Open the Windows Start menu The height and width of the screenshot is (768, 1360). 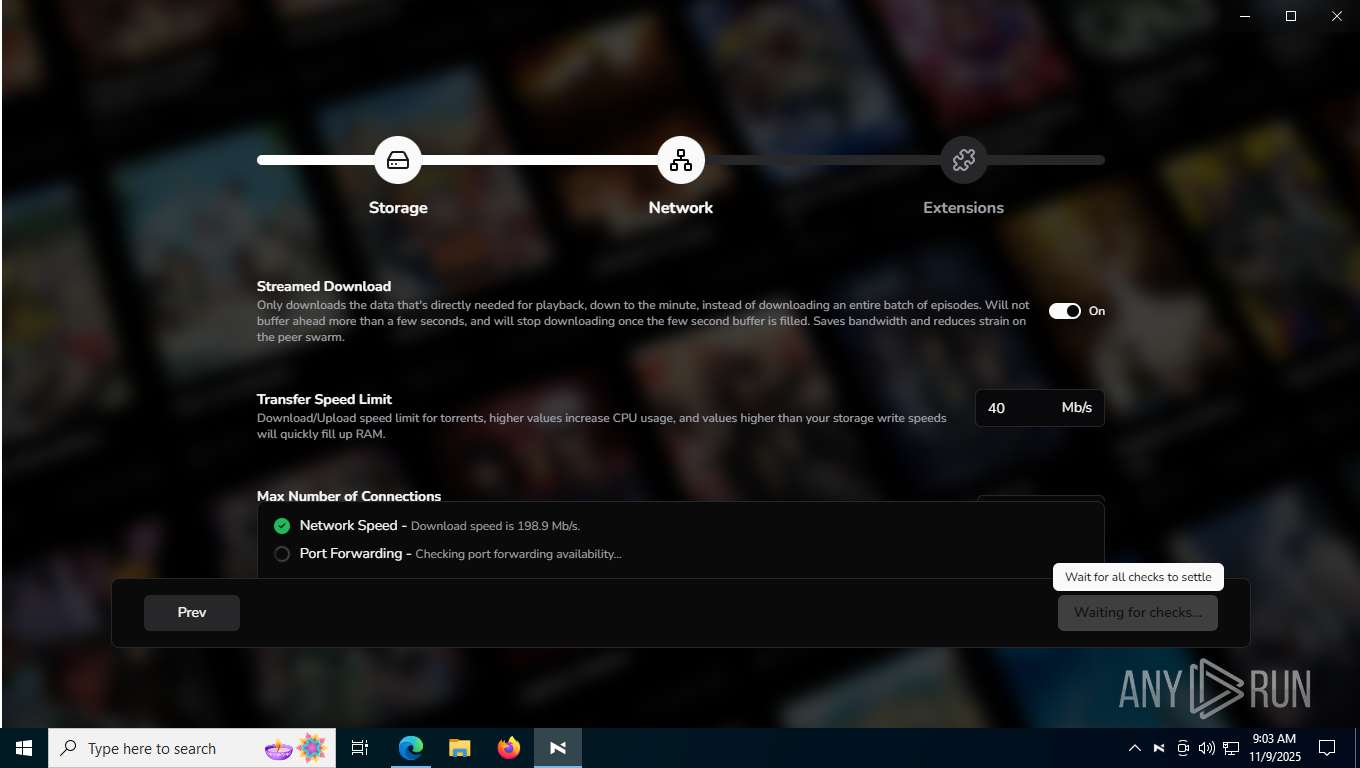(24, 748)
